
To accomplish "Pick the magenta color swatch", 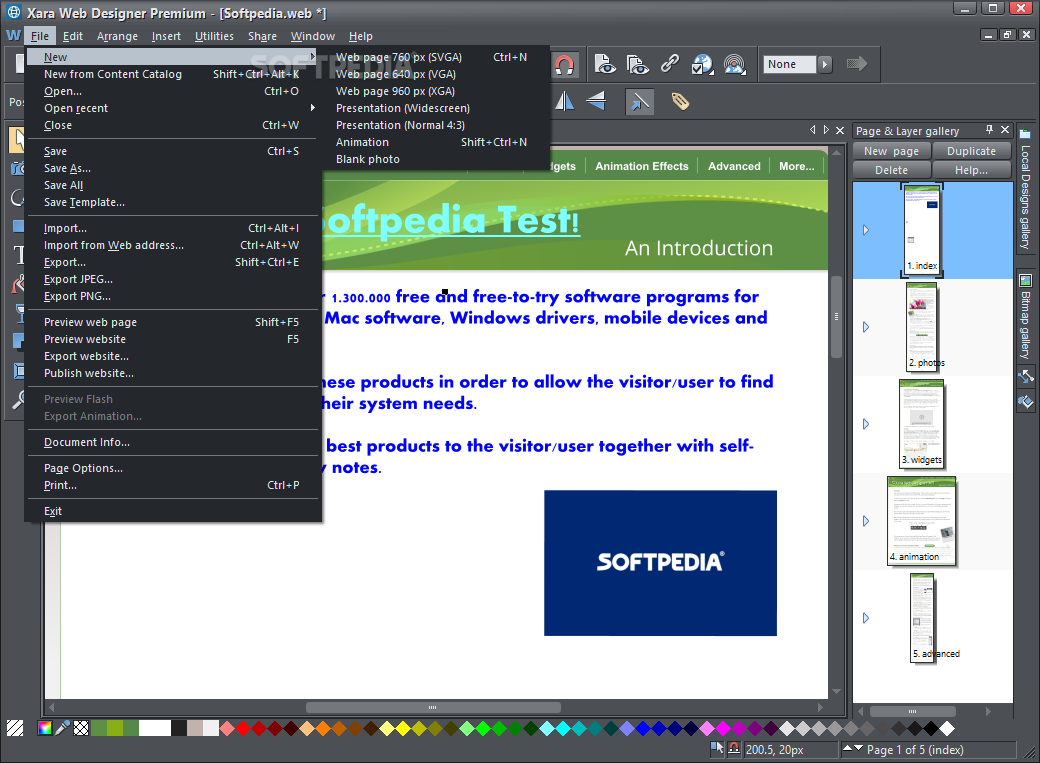I will coord(723,728).
